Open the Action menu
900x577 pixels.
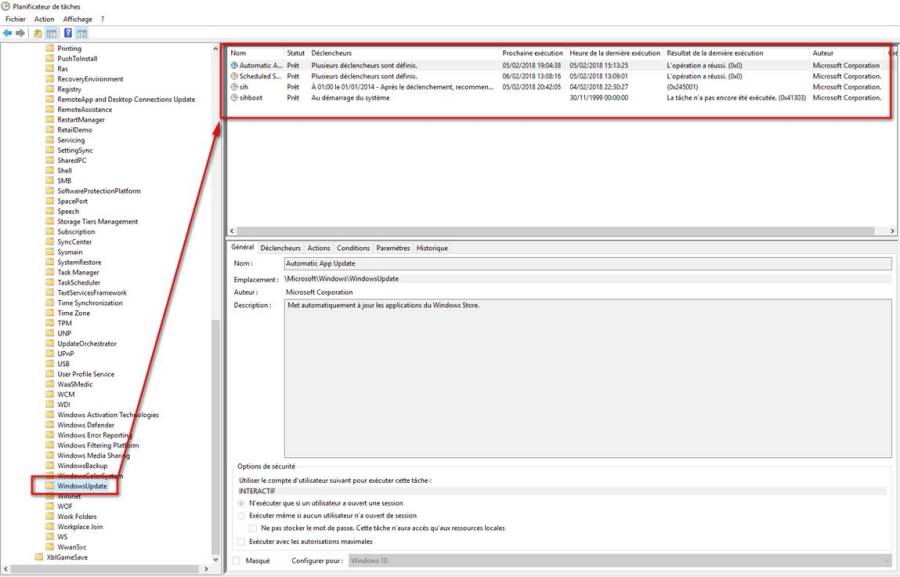[44, 19]
